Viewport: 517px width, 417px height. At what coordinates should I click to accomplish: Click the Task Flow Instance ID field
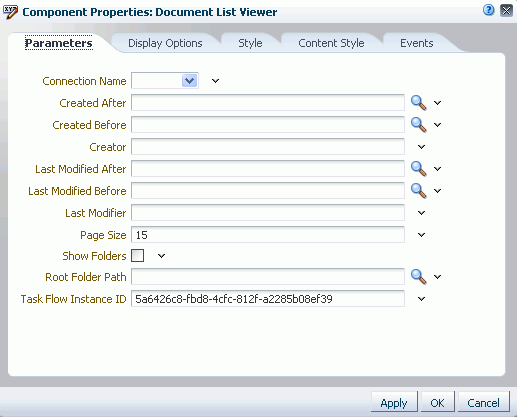(x=268, y=299)
